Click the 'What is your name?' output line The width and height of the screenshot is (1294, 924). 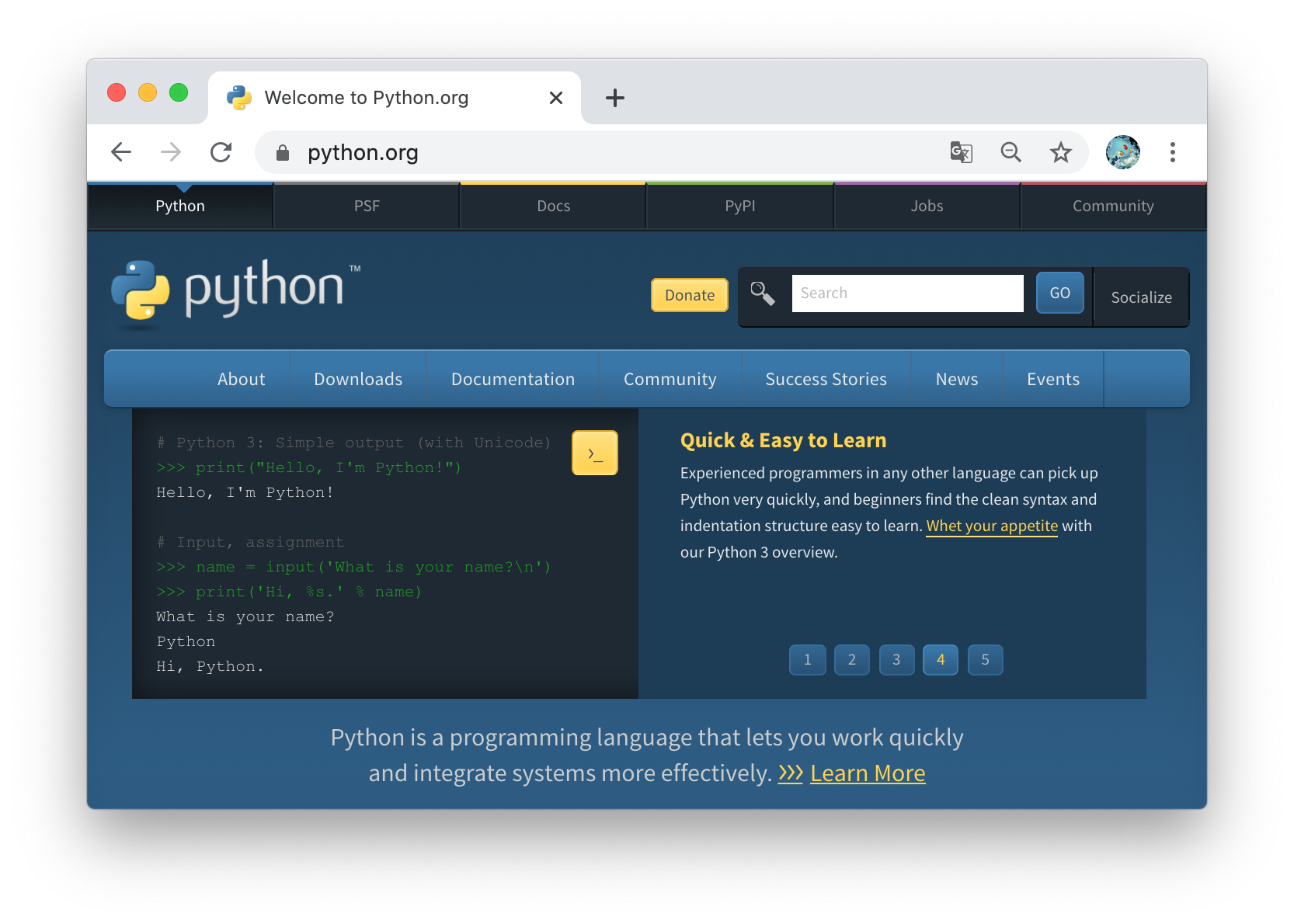tap(245, 617)
